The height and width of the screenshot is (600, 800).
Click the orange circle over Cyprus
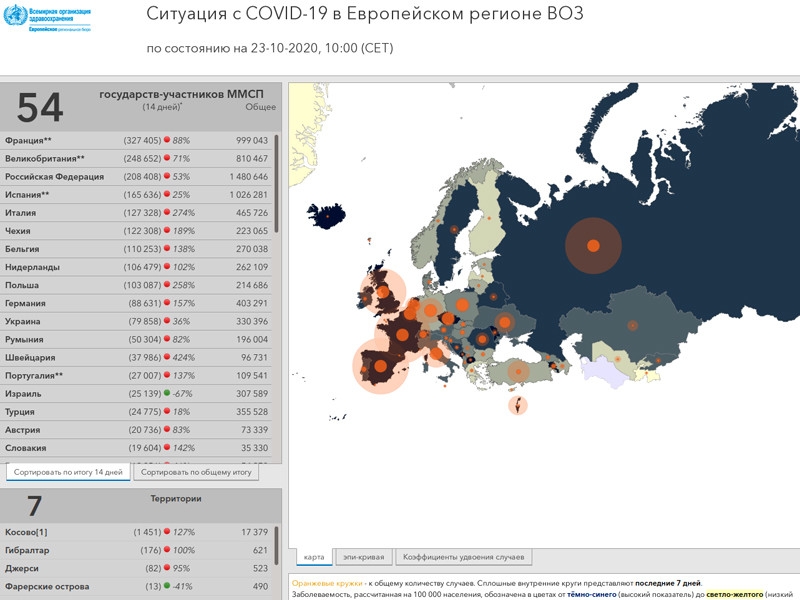click(518, 405)
